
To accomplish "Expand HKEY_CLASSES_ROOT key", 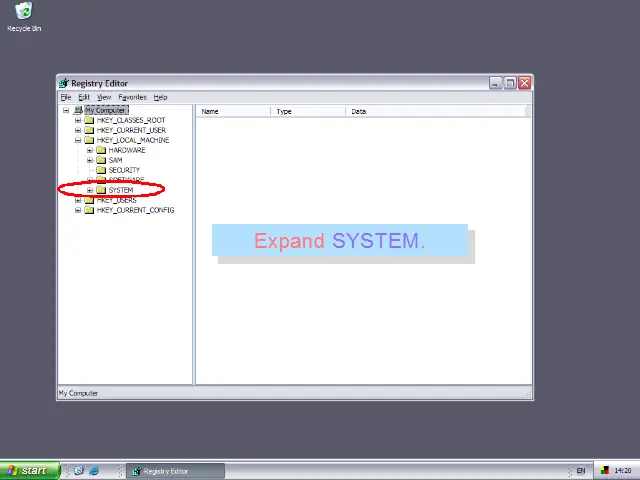I will [78, 120].
